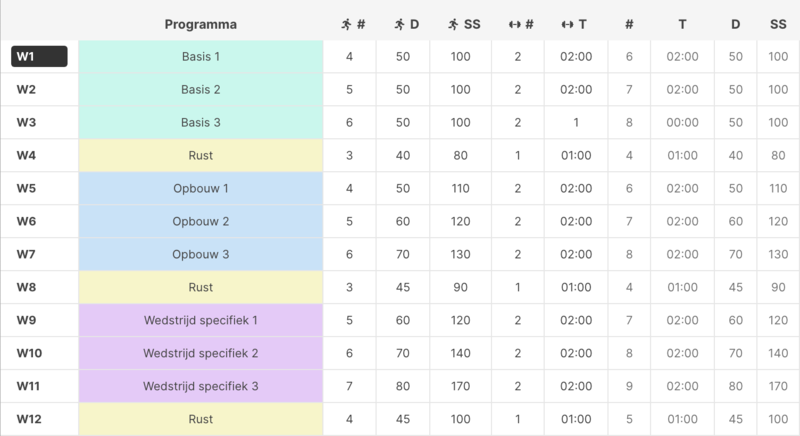Select the runner # value 7 in W11

pos(349,387)
